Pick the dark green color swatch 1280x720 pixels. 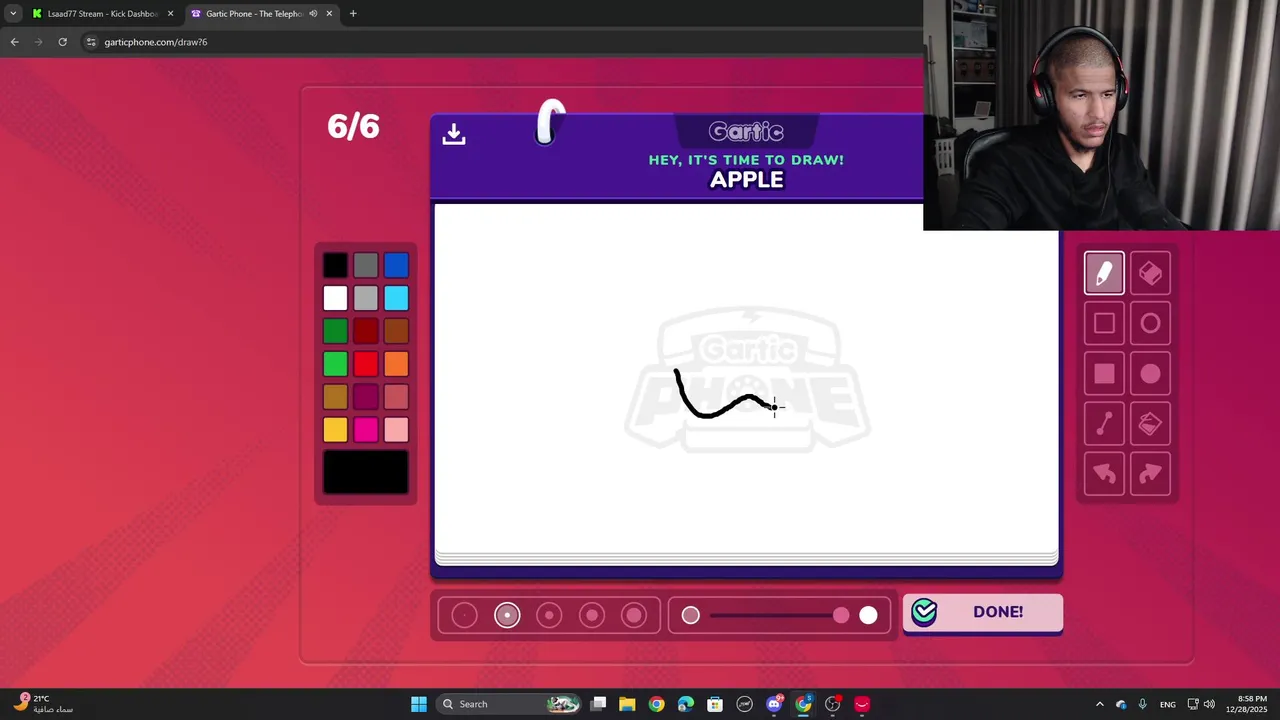click(335, 331)
